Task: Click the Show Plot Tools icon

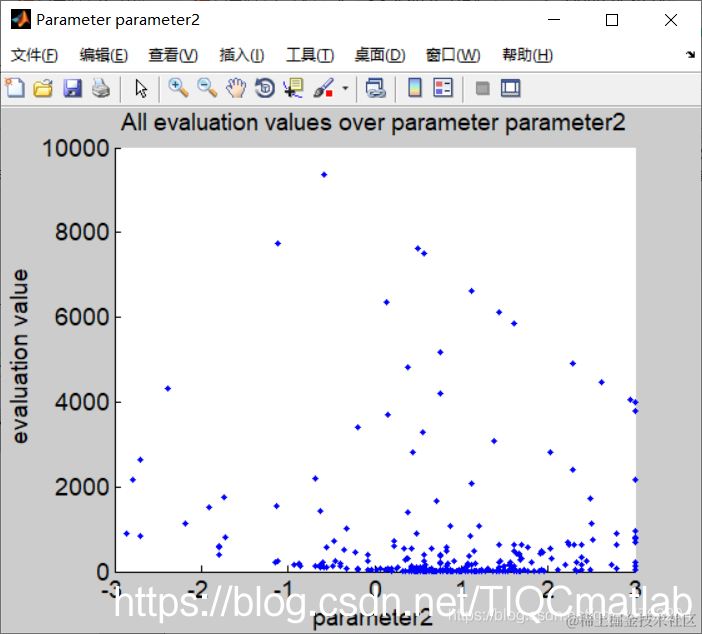Action: click(x=510, y=88)
